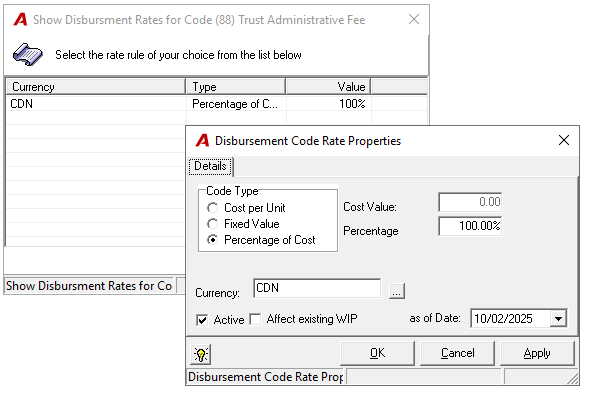Click into the Cost Value field
Screen dimensions: 600x395
(x=470, y=202)
